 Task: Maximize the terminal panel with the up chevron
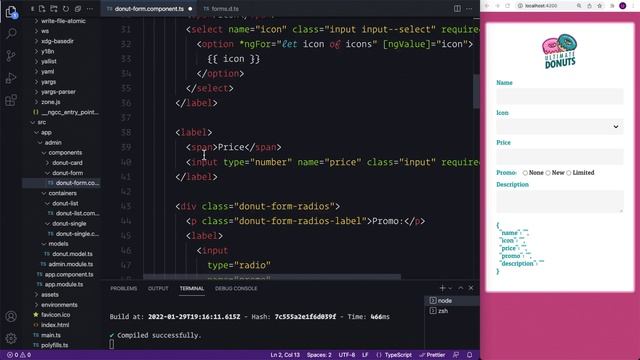pos(461,288)
